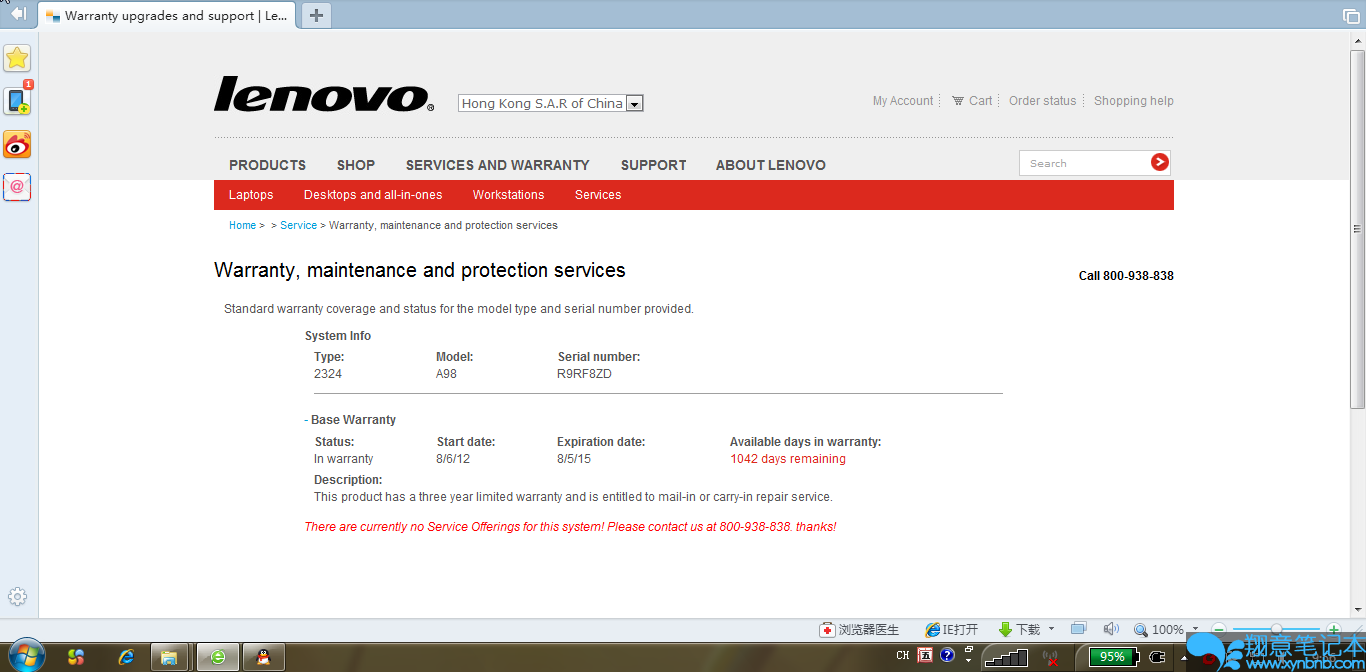The width and height of the screenshot is (1366, 672).
Task: Click 'Call 800-938-838' text
Action: pos(1126,276)
